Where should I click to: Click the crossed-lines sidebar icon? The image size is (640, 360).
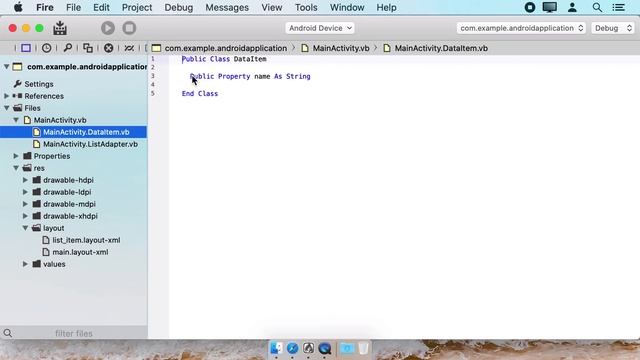tap(129, 48)
